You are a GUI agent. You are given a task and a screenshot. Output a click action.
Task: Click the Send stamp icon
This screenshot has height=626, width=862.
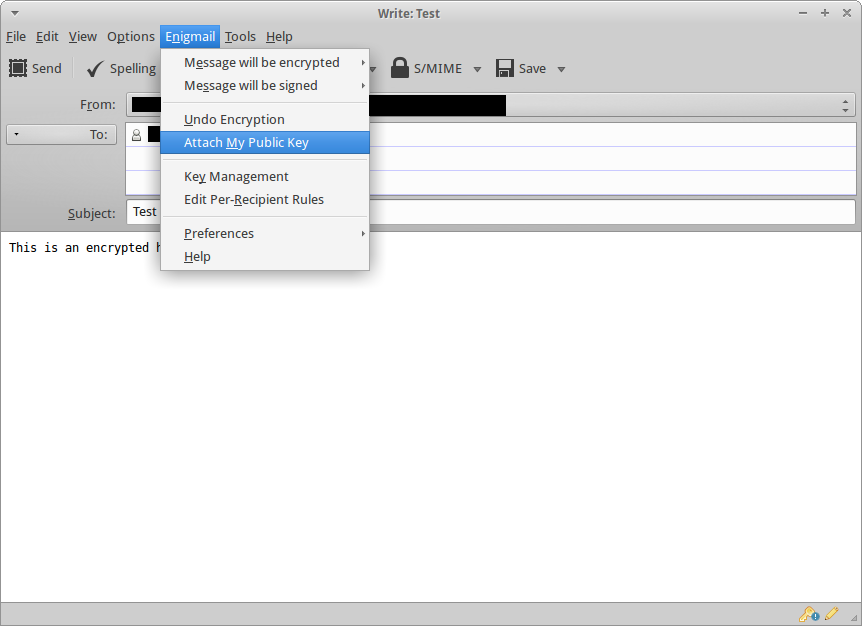coord(18,68)
